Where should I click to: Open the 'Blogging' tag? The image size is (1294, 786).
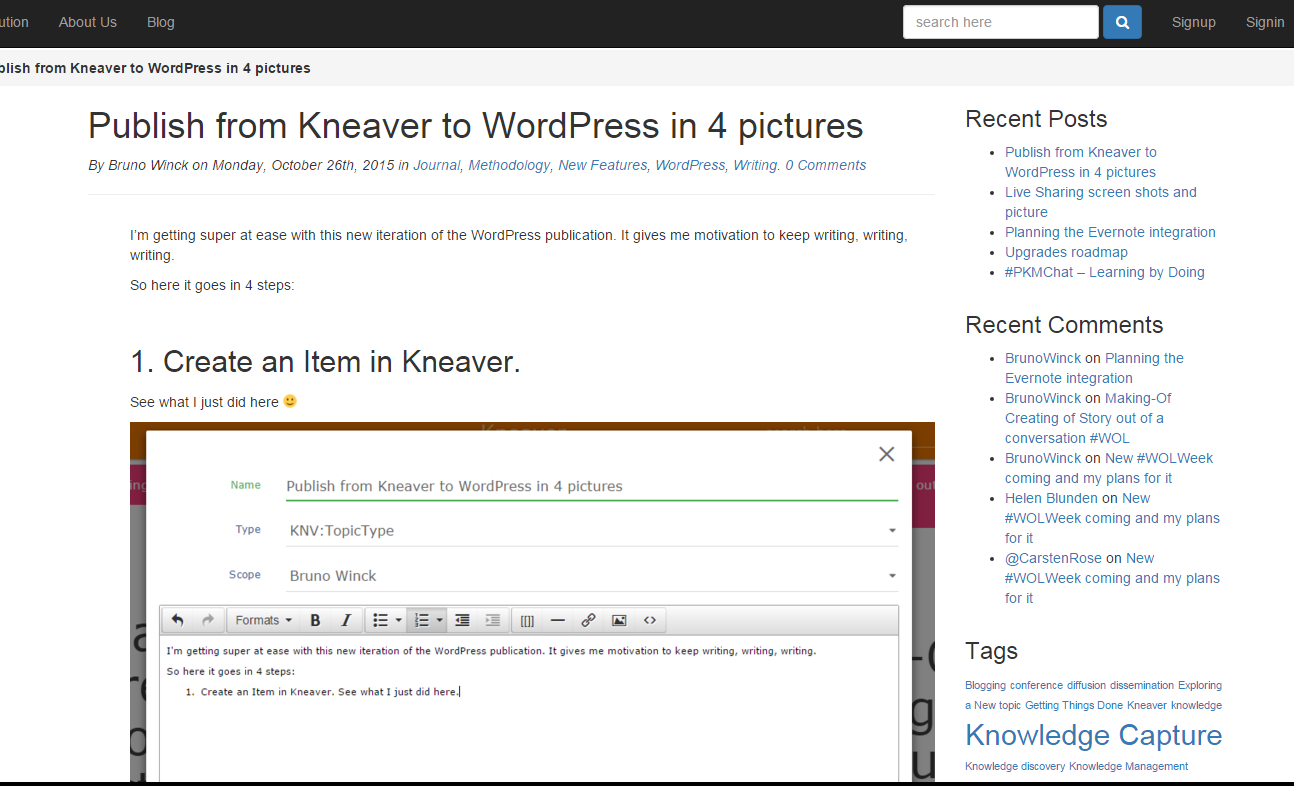pos(985,685)
